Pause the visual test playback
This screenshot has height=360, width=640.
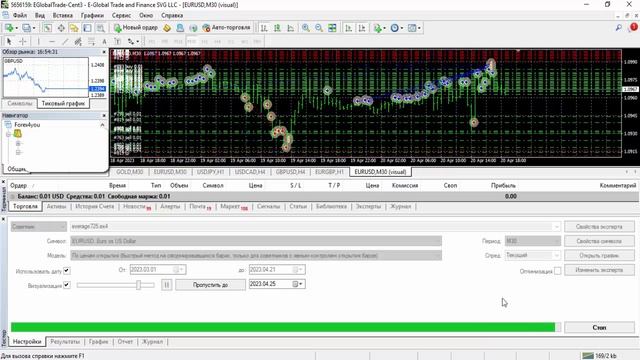[x=167, y=284]
